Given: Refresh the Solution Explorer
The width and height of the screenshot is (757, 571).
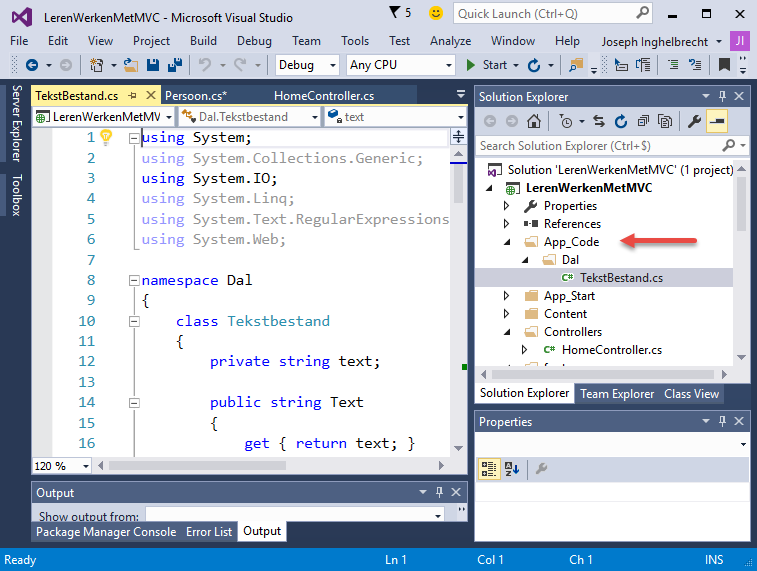Looking at the screenshot, I should 621,121.
